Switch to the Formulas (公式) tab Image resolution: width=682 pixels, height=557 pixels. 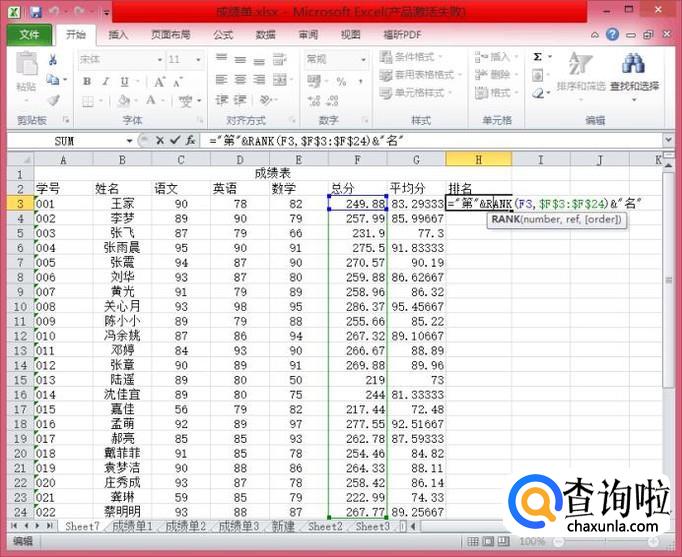coord(223,35)
